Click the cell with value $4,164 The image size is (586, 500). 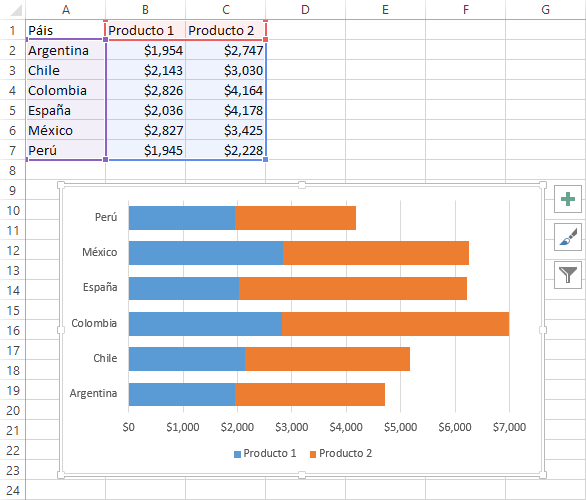coord(226,90)
